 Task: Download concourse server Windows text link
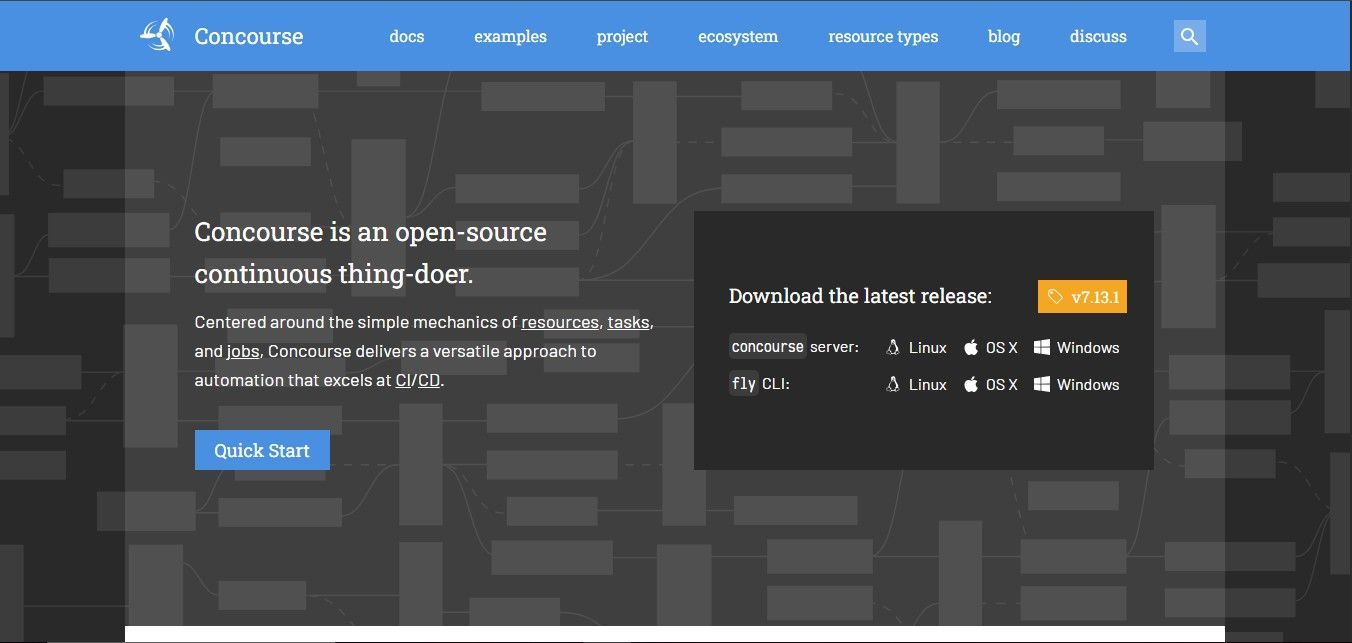tap(1088, 348)
